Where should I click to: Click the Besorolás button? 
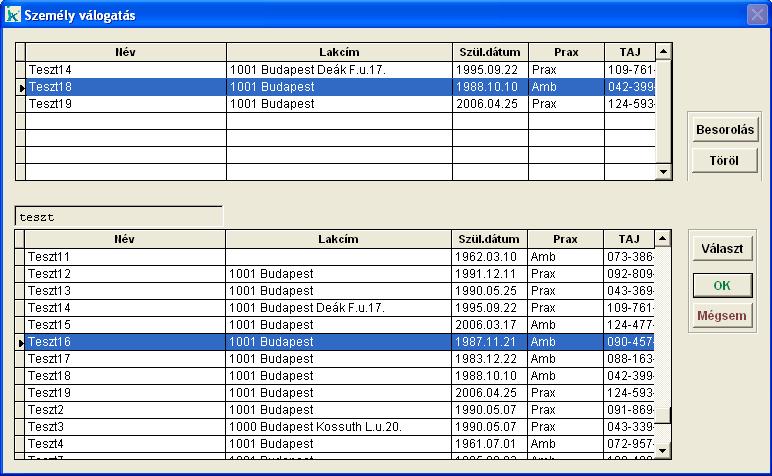click(x=725, y=130)
